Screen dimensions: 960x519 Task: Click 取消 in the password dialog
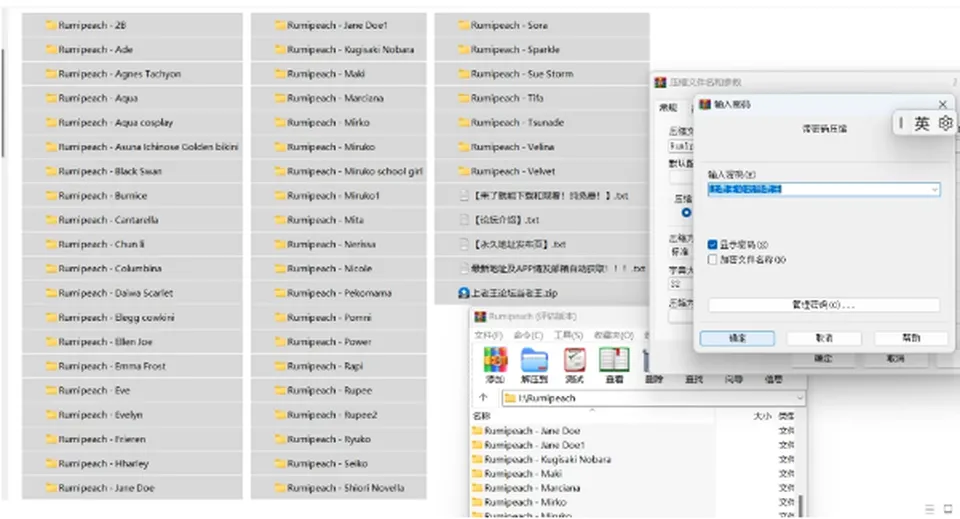pyautogui.click(x=824, y=338)
